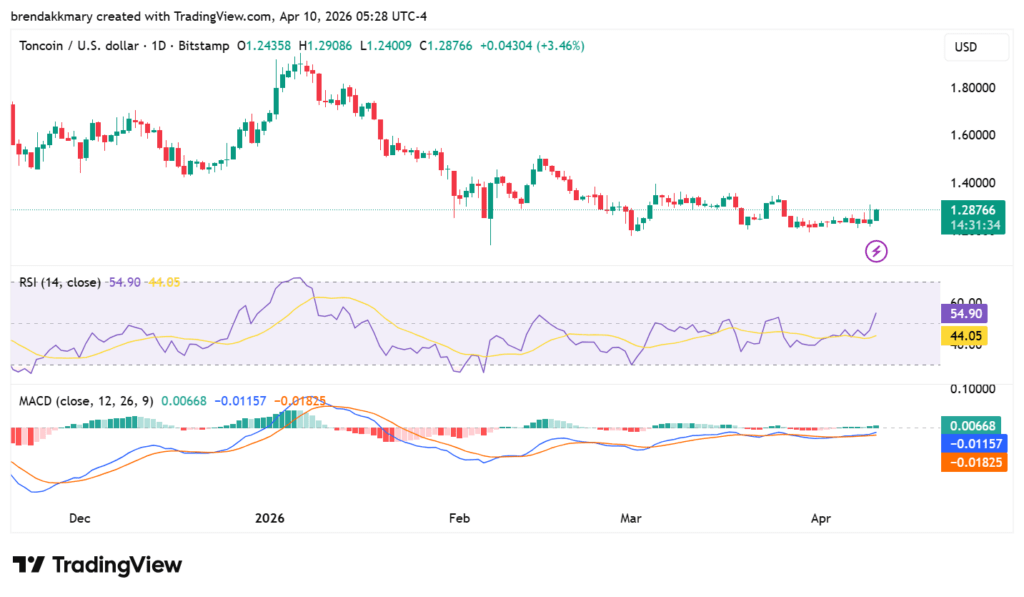Screen dimensions: 1024x597
Task: Click 2026 on the date axis
Action: coord(268,518)
